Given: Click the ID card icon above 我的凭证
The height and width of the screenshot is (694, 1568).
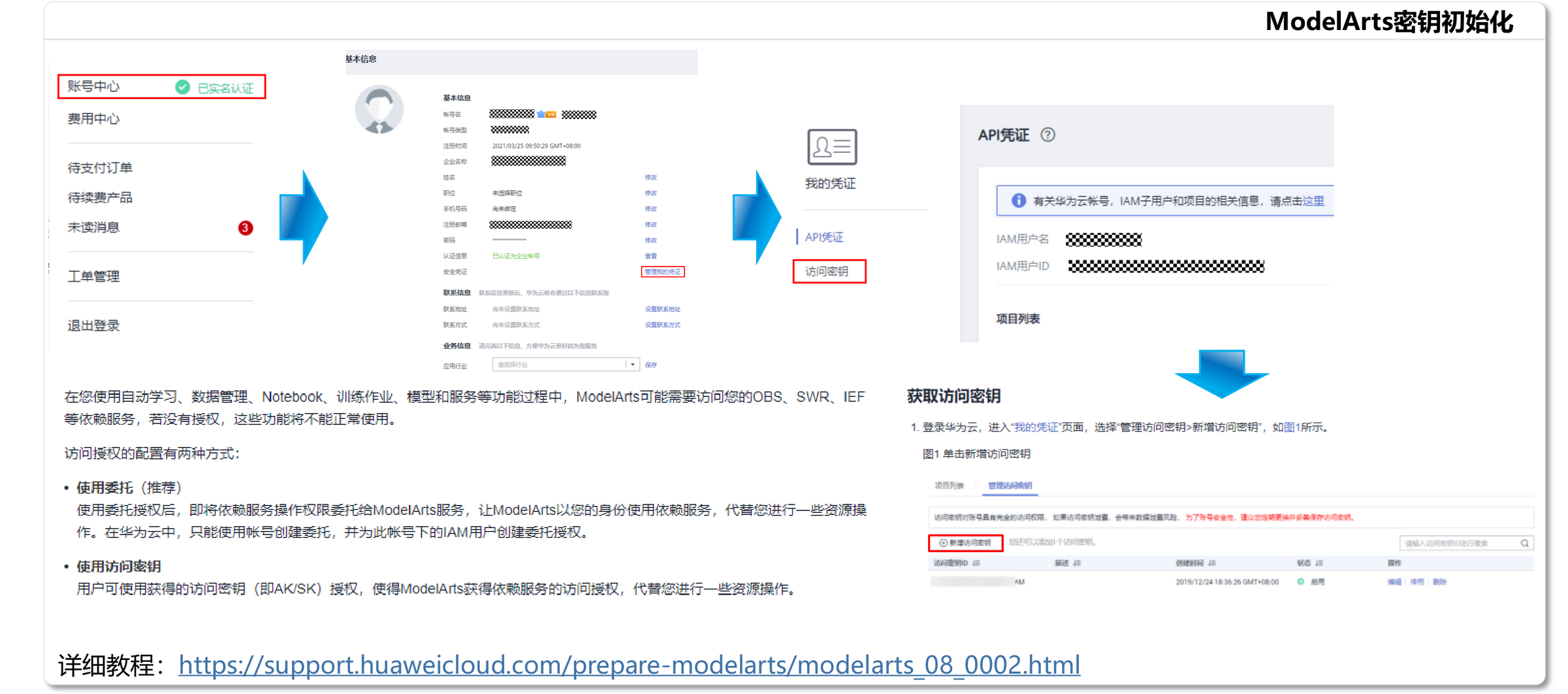Looking at the screenshot, I should click(x=832, y=146).
